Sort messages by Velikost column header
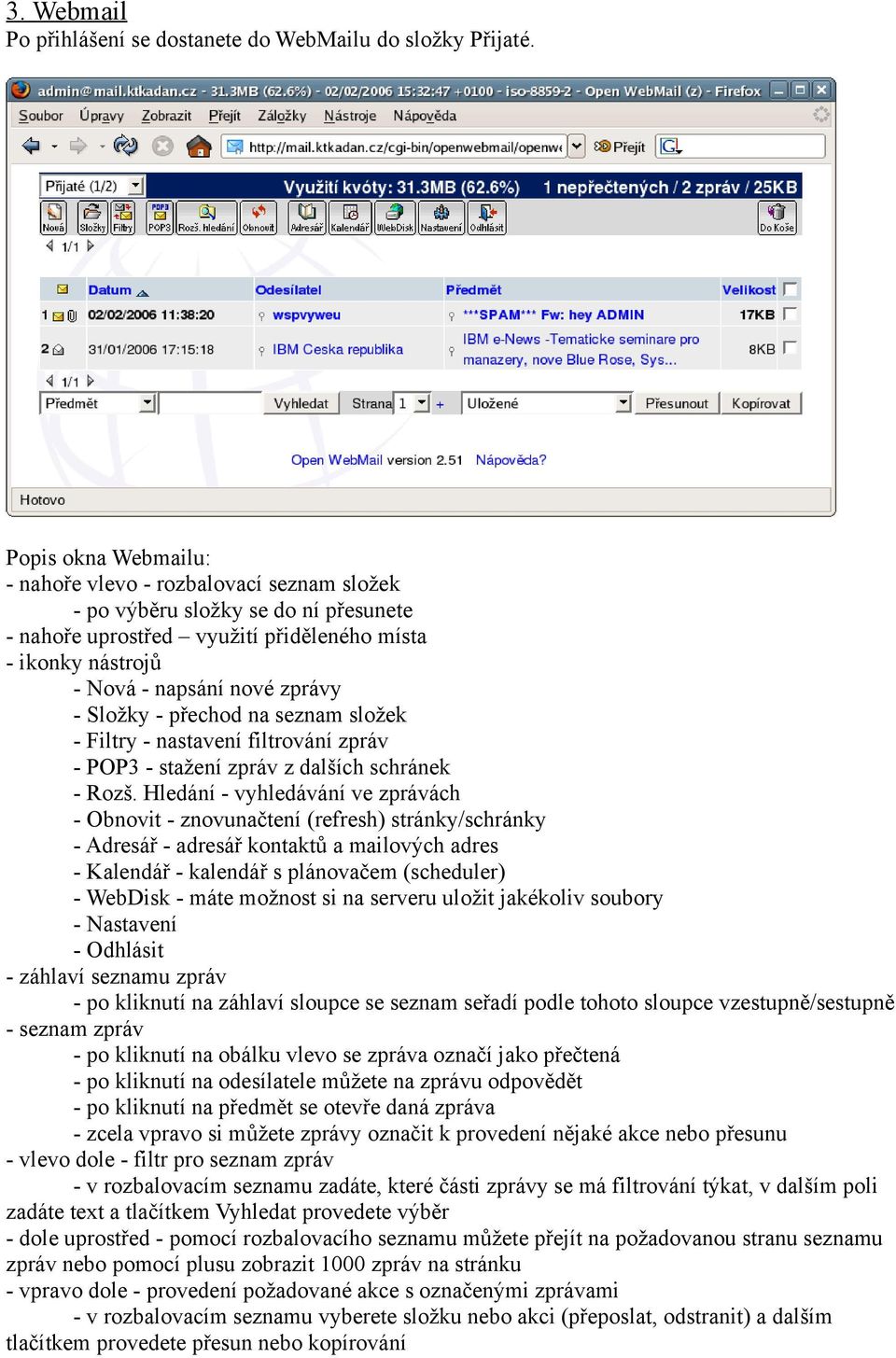 [x=749, y=289]
